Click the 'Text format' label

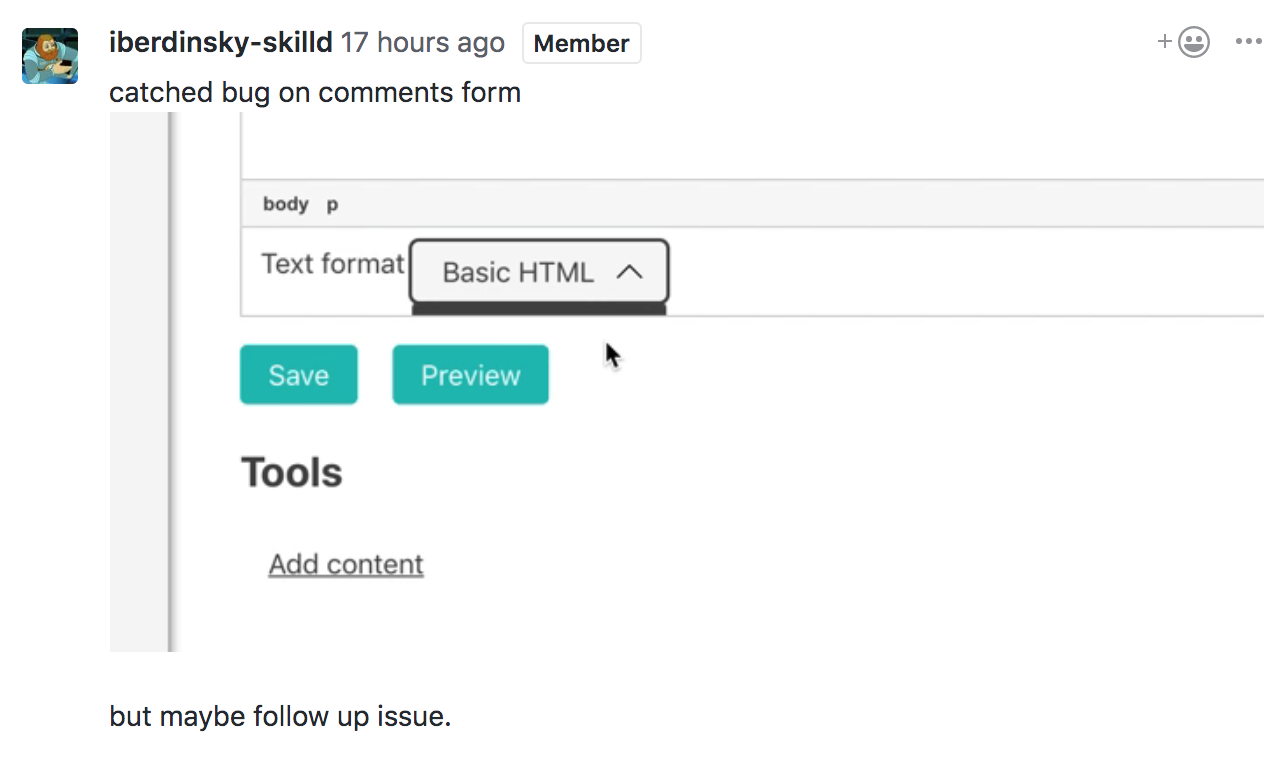click(333, 264)
